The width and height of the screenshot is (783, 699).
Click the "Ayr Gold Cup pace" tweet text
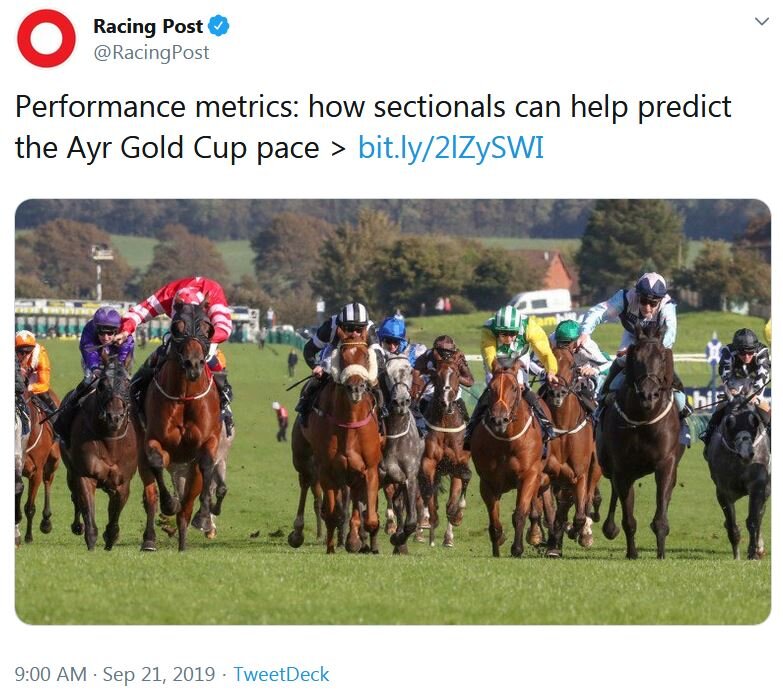pyautogui.click(x=188, y=148)
